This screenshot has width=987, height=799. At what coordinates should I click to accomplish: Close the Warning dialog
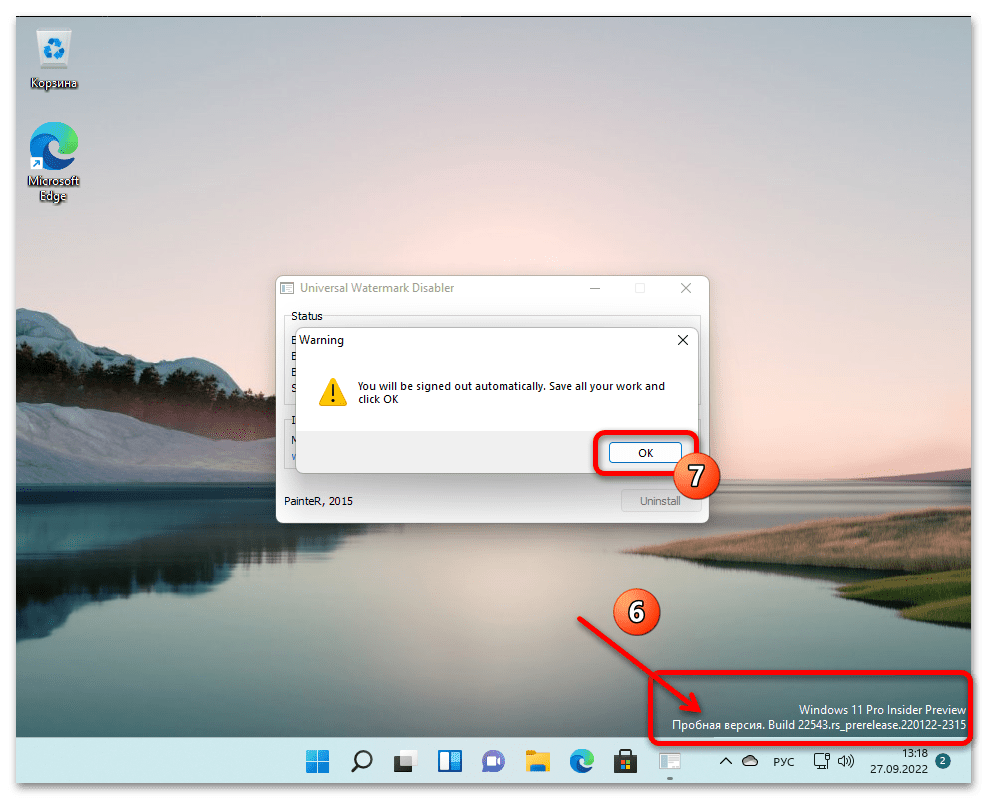(x=682, y=340)
